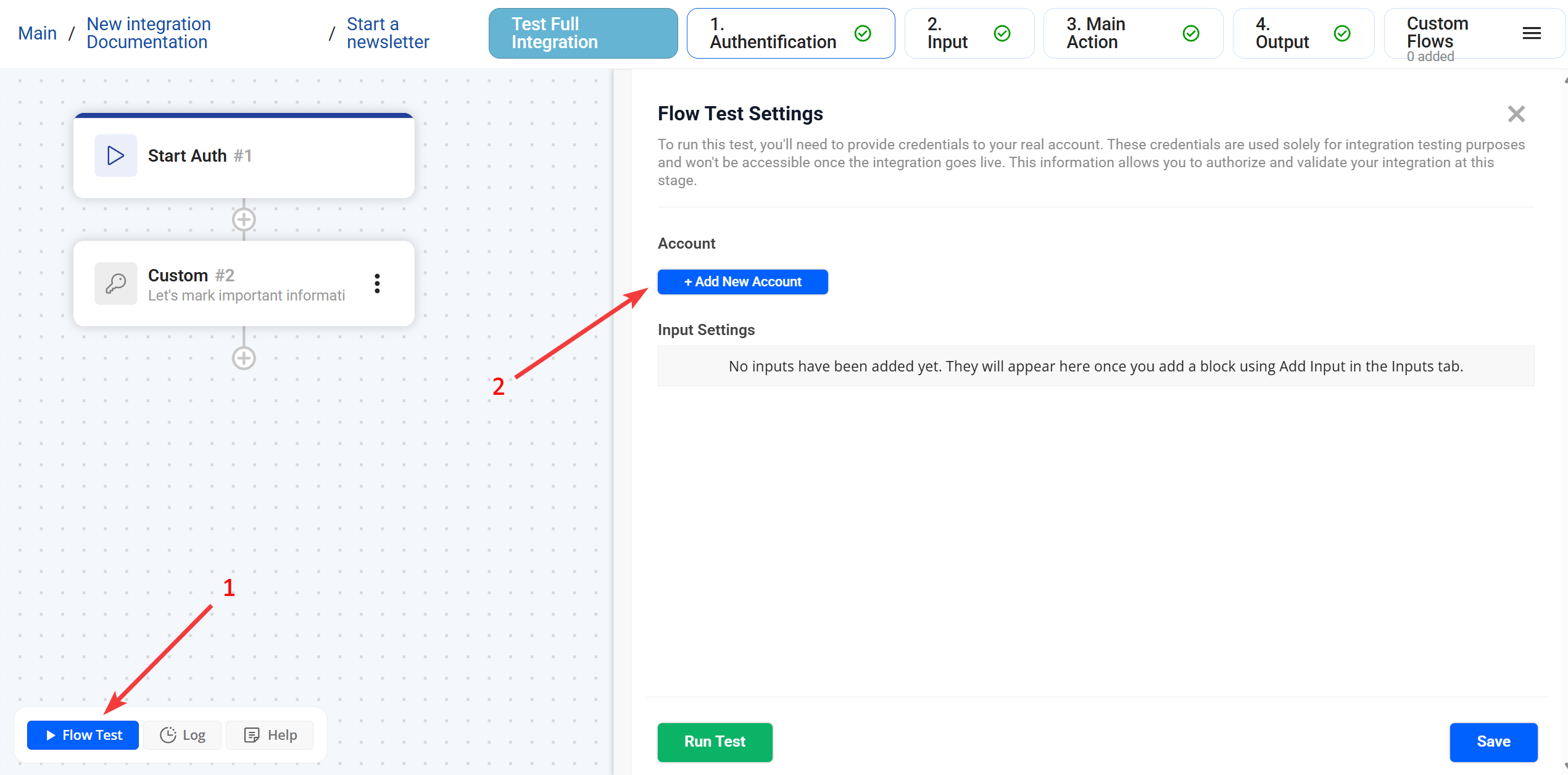The height and width of the screenshot is (775, 1568).
Task: Click the Custom block key icon
Action: click(x=115, y=283)
